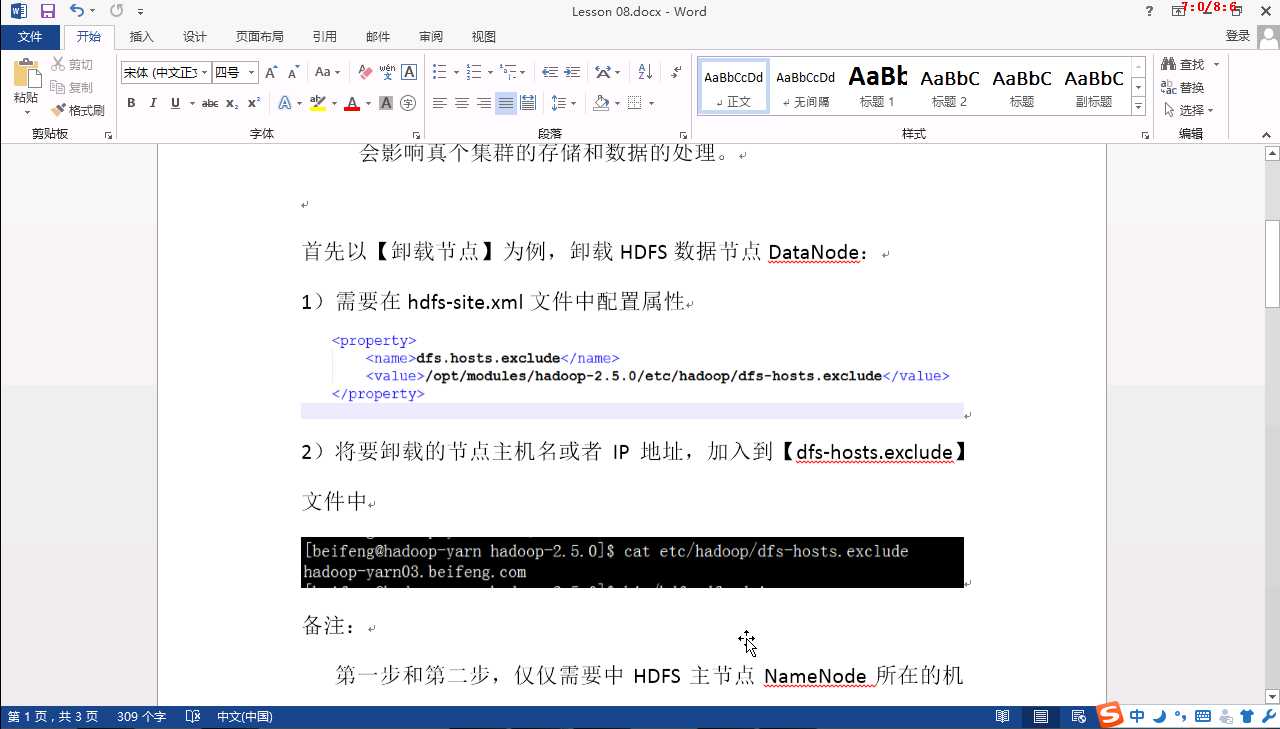Click the Clear Formatting eraser icon

tap(365, 72)
